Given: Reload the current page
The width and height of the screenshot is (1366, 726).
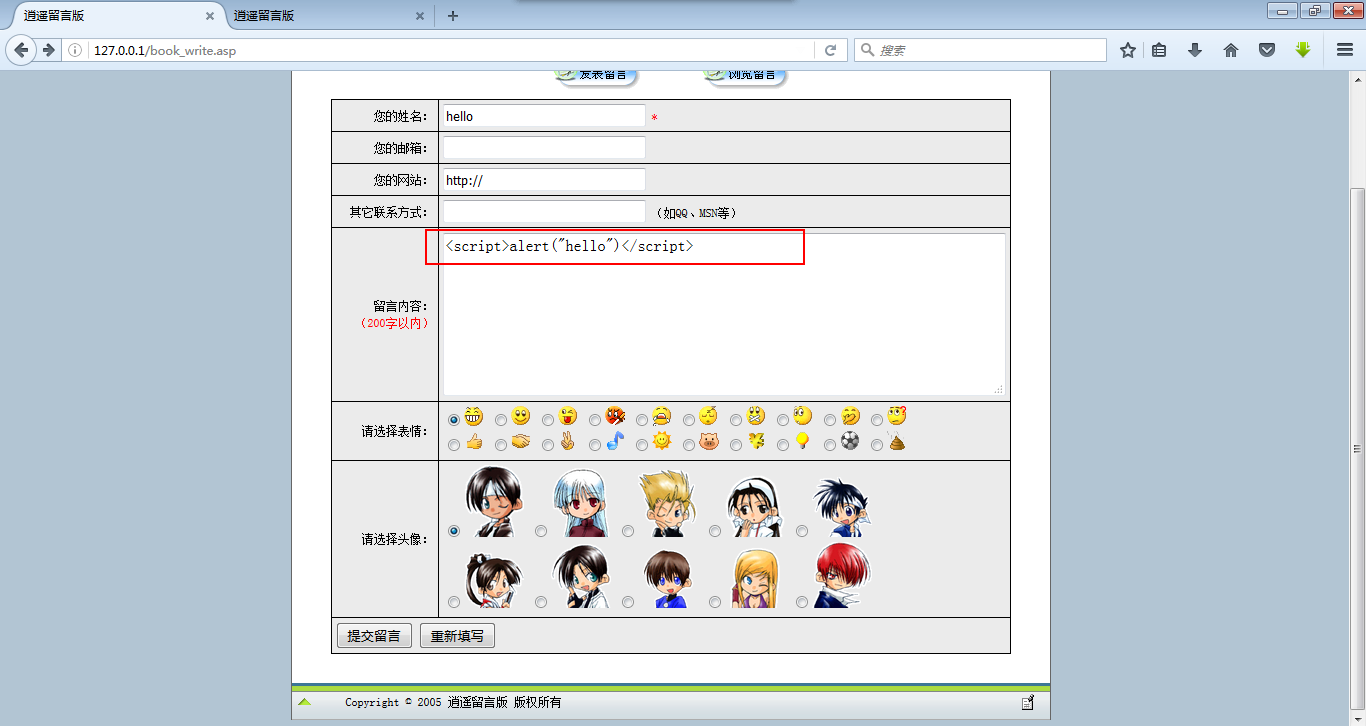Looking at the screenshot, I should pos(830,50).
